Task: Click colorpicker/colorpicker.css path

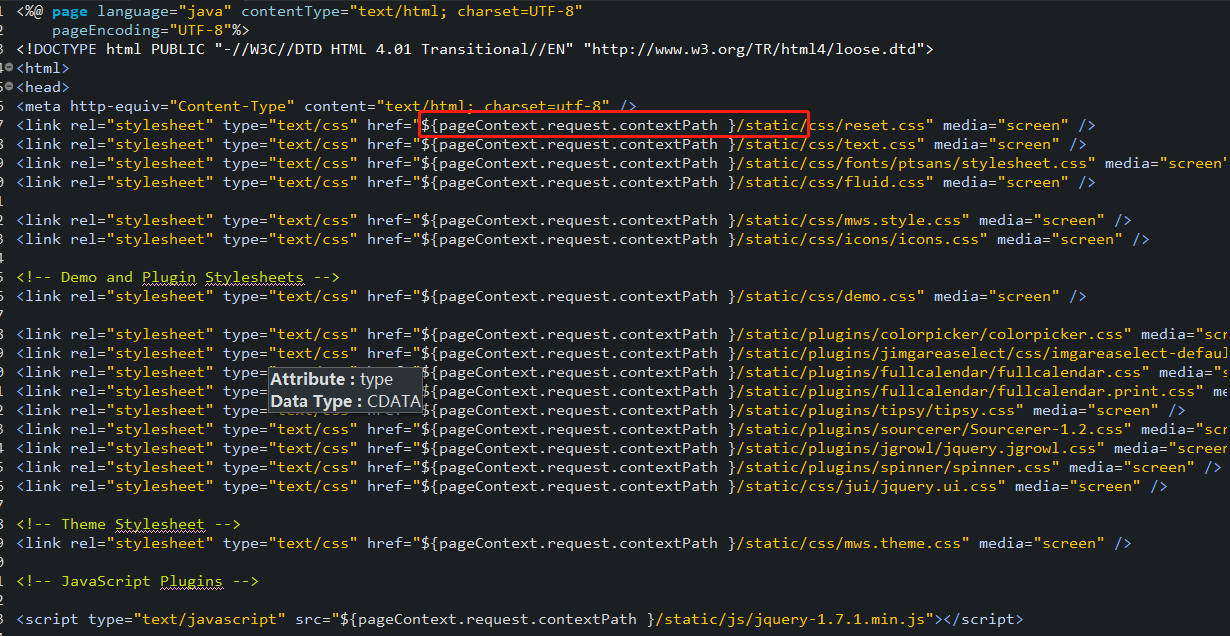Action: coord(1002,334)
